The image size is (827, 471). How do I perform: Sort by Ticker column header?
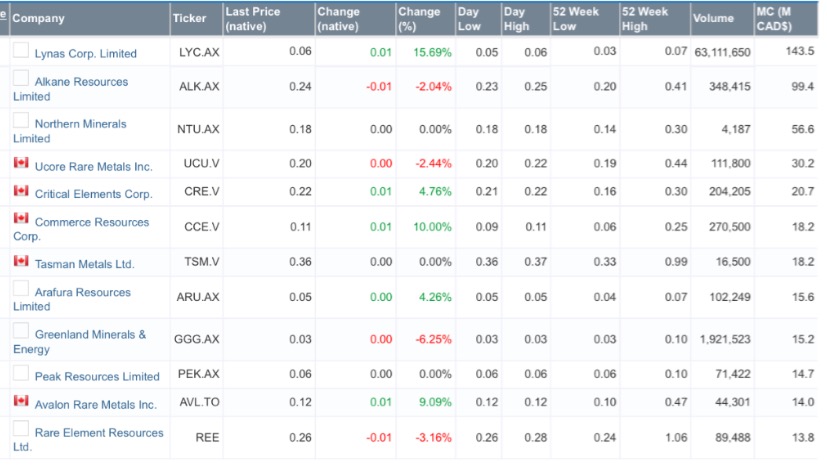tap(189, 19)
